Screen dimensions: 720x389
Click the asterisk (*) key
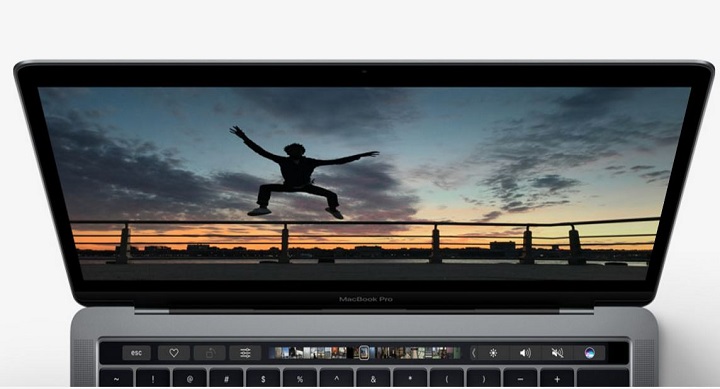(410, 379)
